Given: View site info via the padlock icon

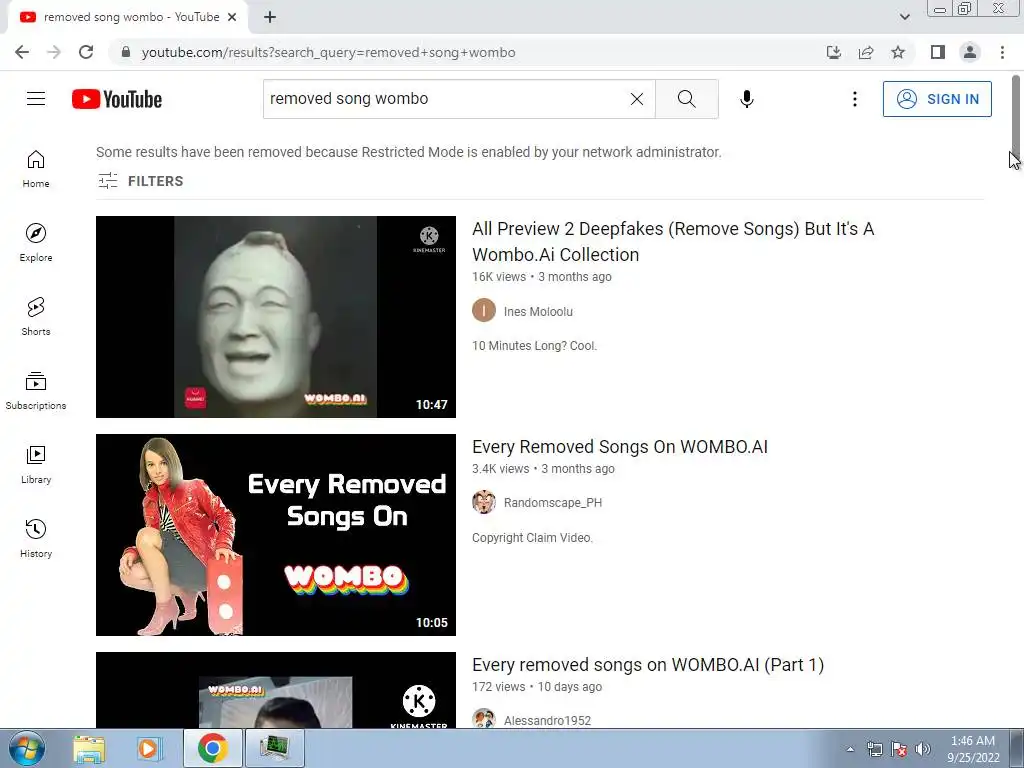Looking at the screenshot, I should (126, 52).
